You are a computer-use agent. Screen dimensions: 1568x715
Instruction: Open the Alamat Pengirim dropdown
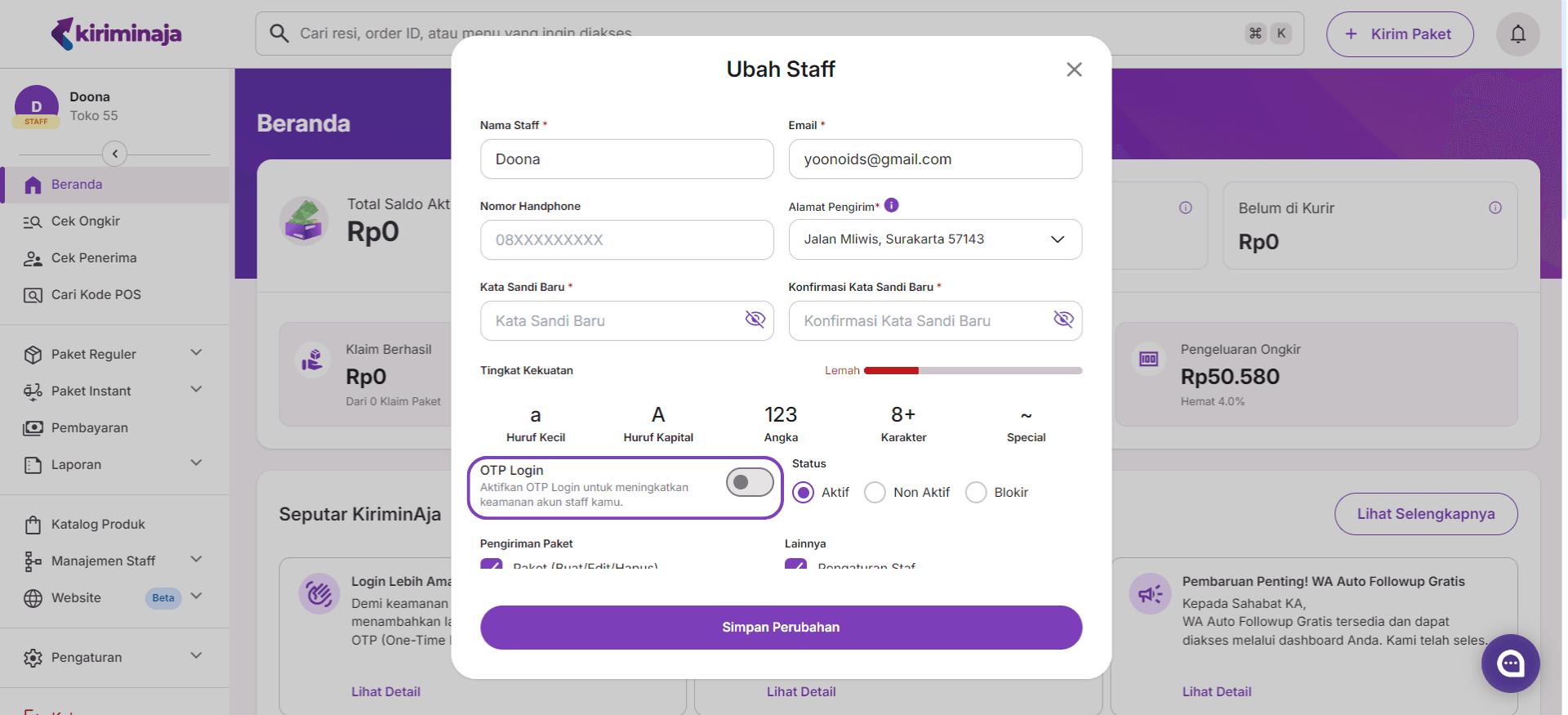[x=934, y=239]
